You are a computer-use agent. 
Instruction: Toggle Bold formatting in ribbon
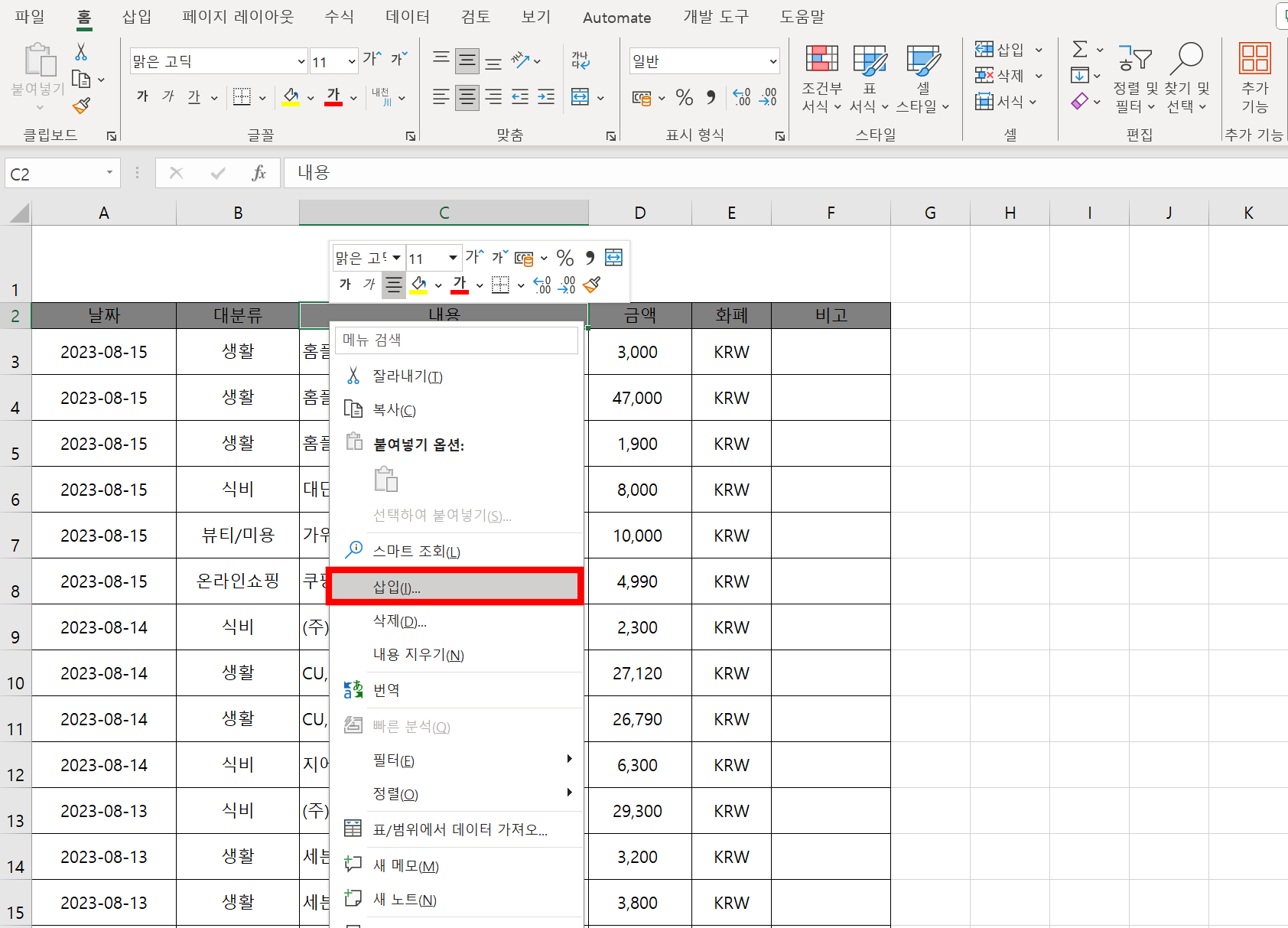(142, 96)
